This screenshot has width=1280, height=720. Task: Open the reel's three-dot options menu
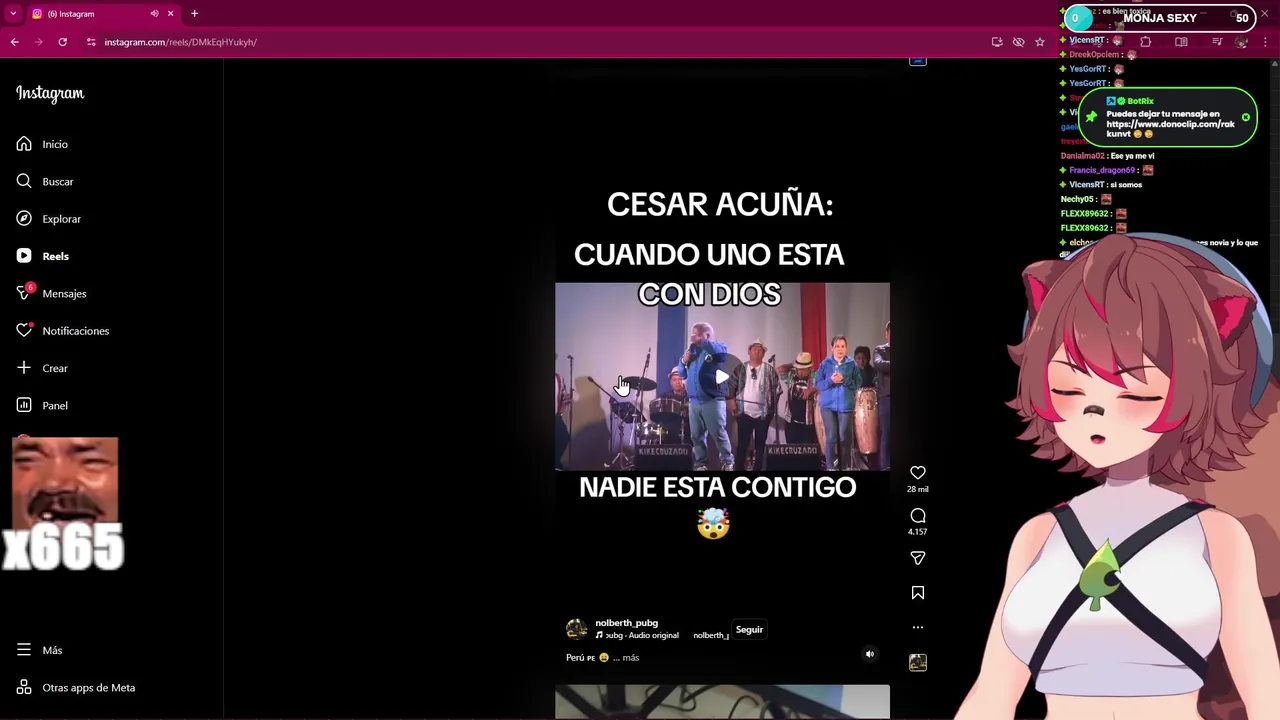[x=918, y=627]
